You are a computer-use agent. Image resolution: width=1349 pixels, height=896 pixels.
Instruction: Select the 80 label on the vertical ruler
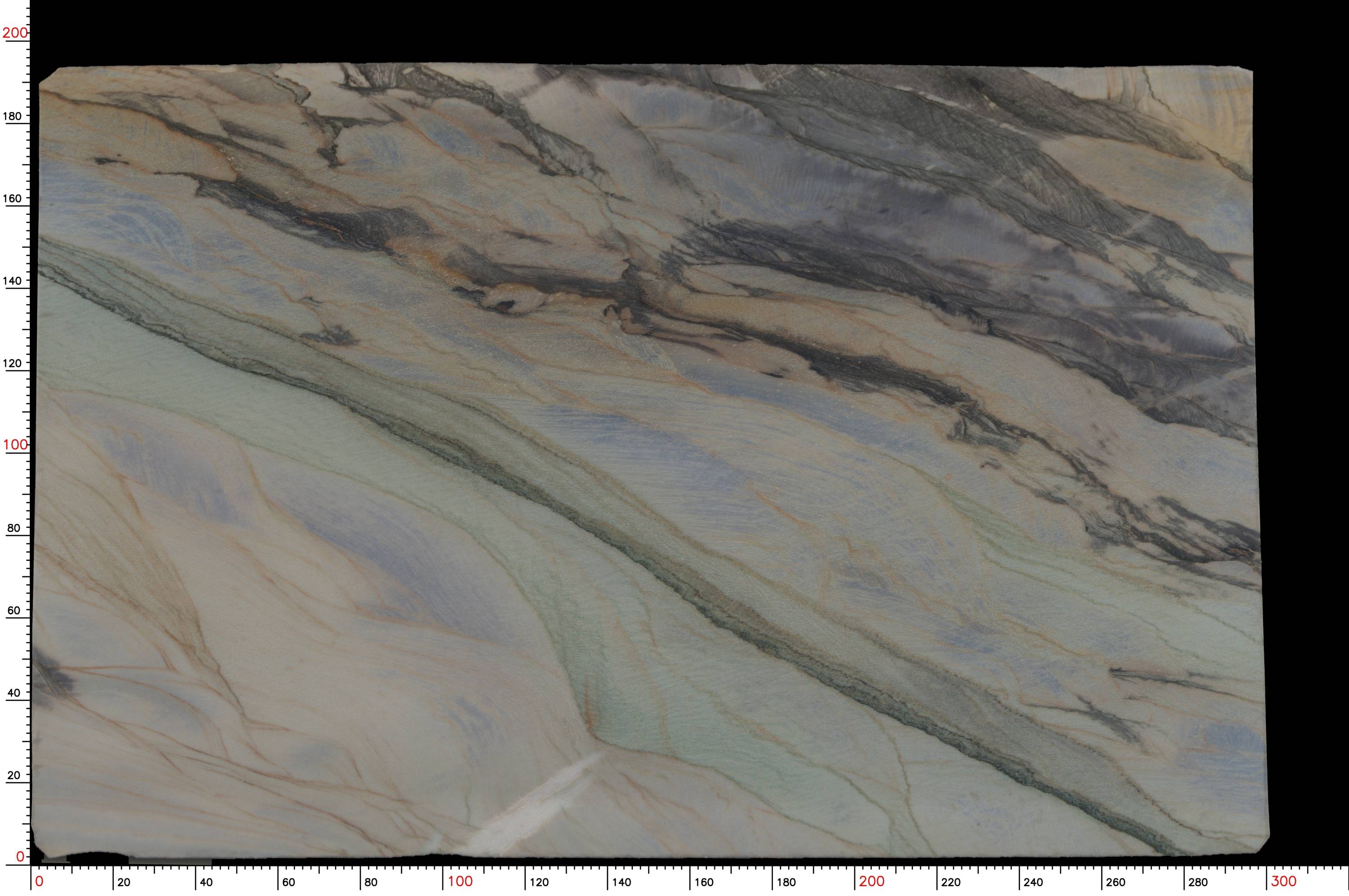(13, 528)
